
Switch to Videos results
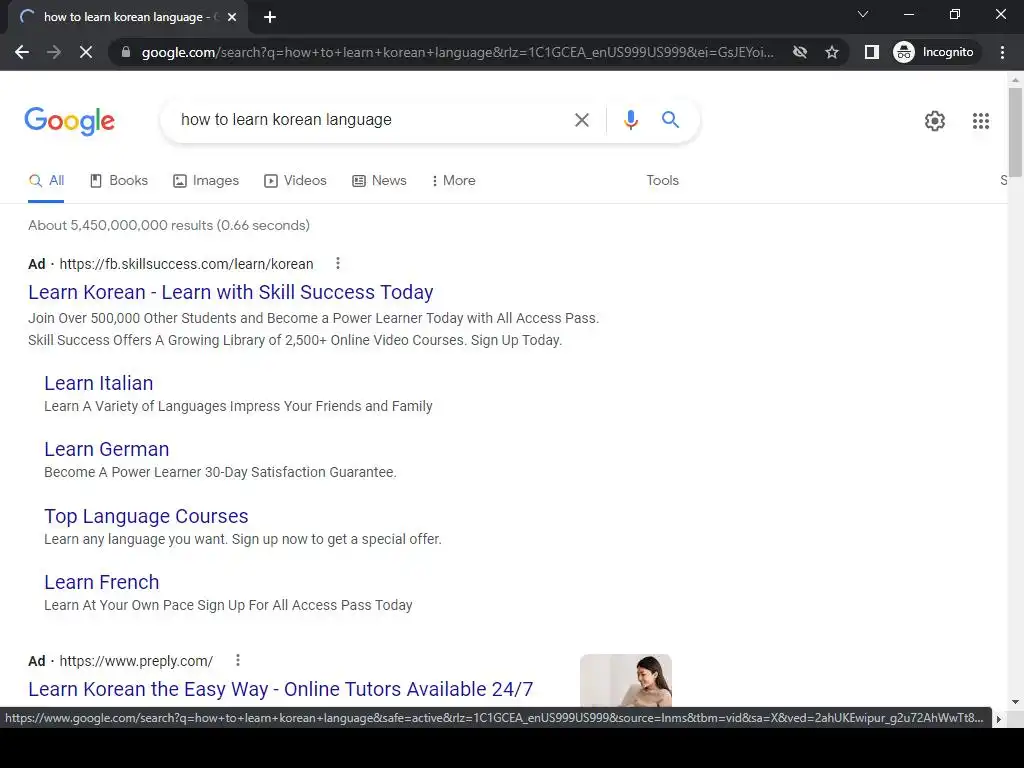pyautogui.click(x=295, y=181)
